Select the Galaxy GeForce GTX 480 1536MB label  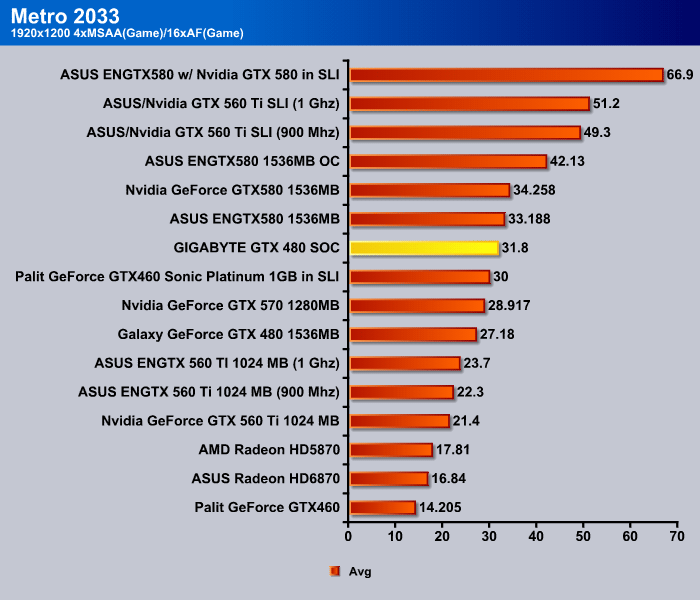229,334
